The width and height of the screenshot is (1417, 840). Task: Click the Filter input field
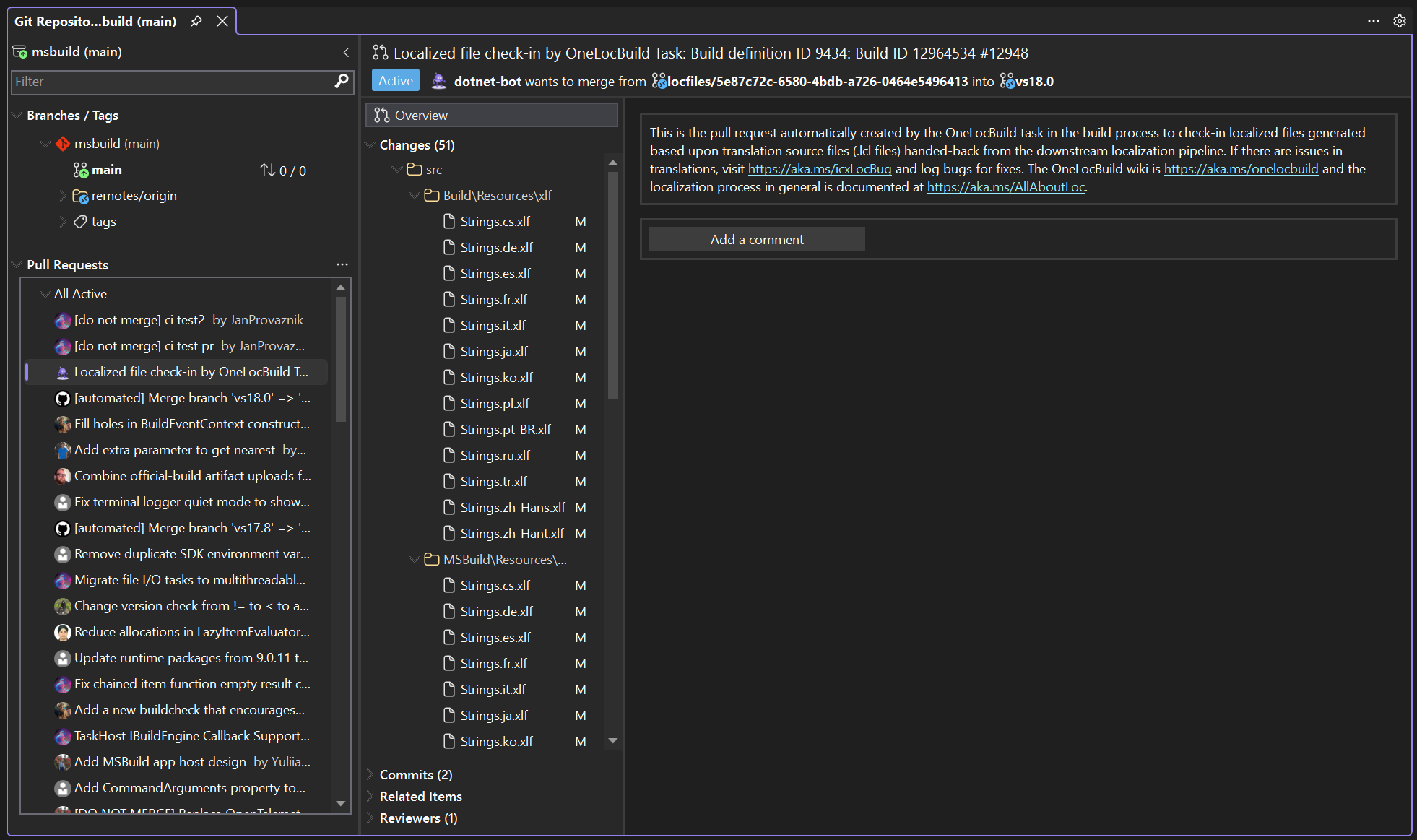coord(172,82)
